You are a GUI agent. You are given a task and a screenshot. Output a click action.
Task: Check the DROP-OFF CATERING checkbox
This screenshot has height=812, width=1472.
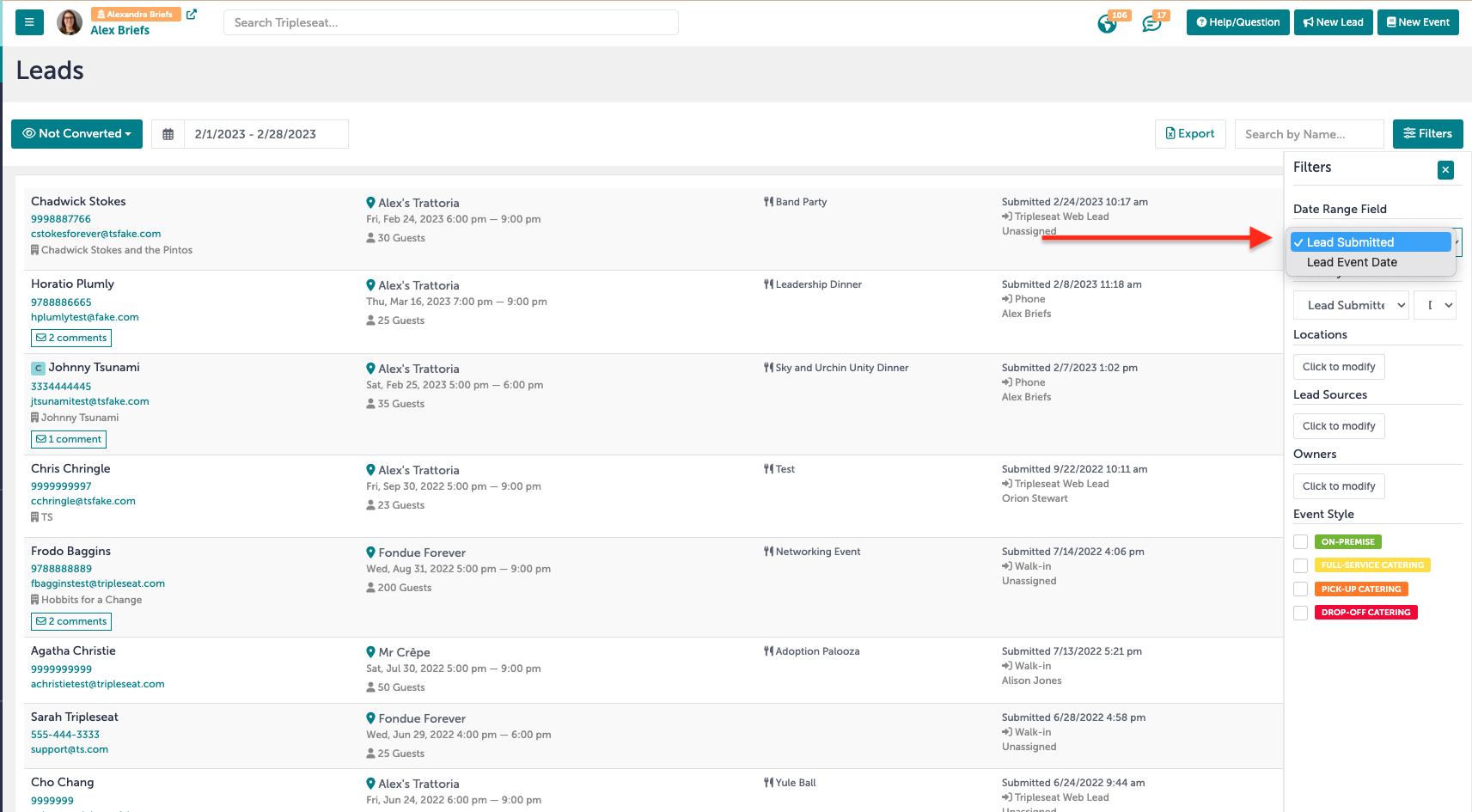pos(1301,613)
